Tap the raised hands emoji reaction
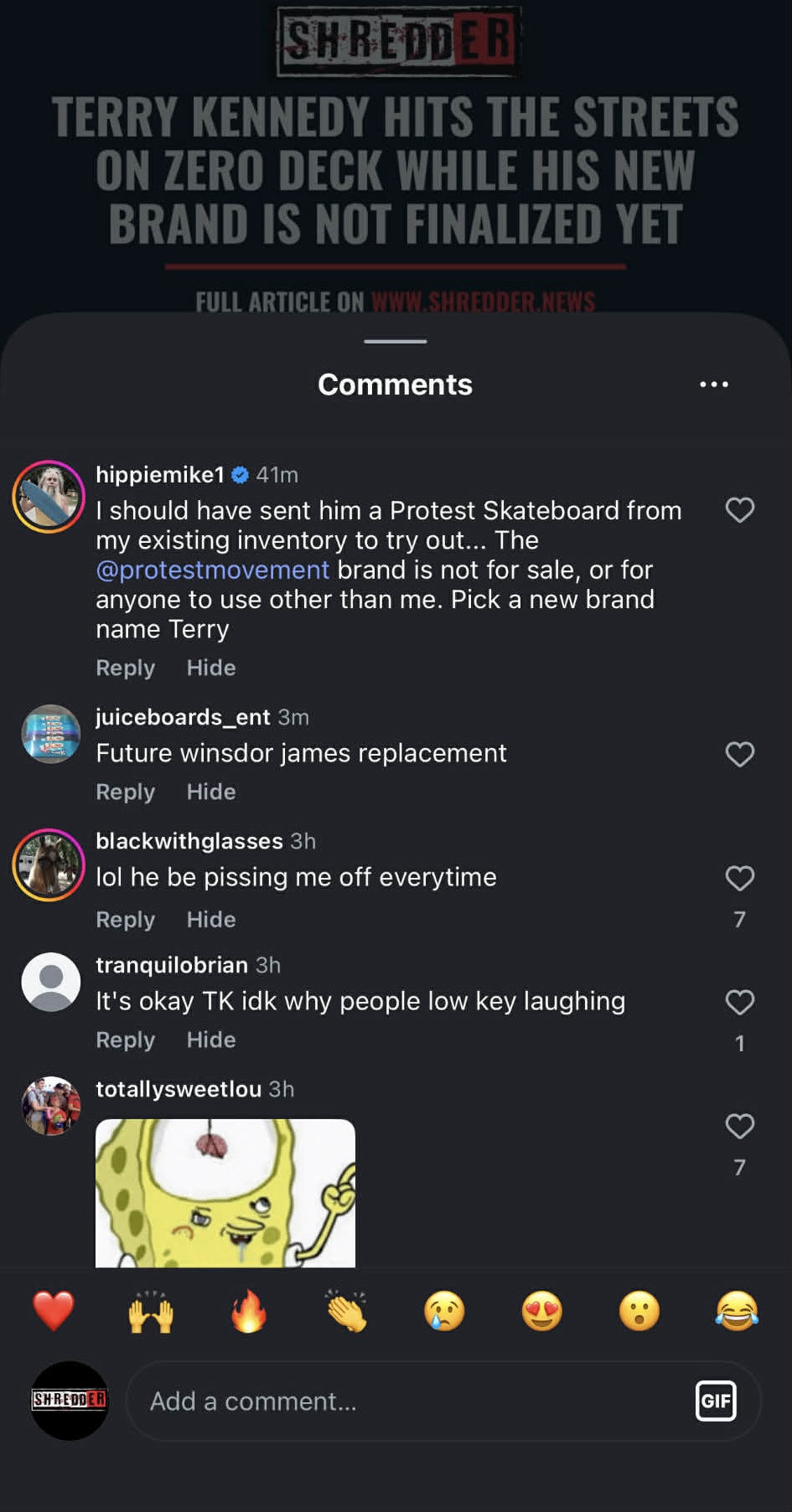The image size is (792, 1512). (151, 1311)
